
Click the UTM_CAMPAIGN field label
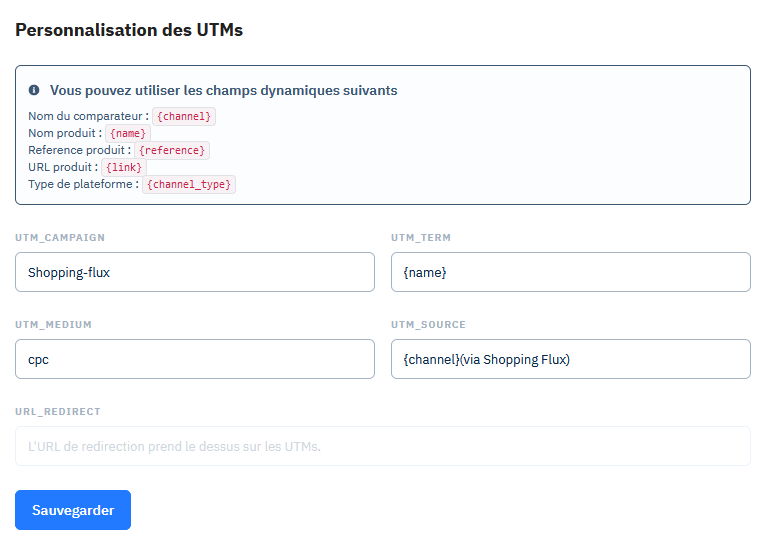[x=60, y=238]
